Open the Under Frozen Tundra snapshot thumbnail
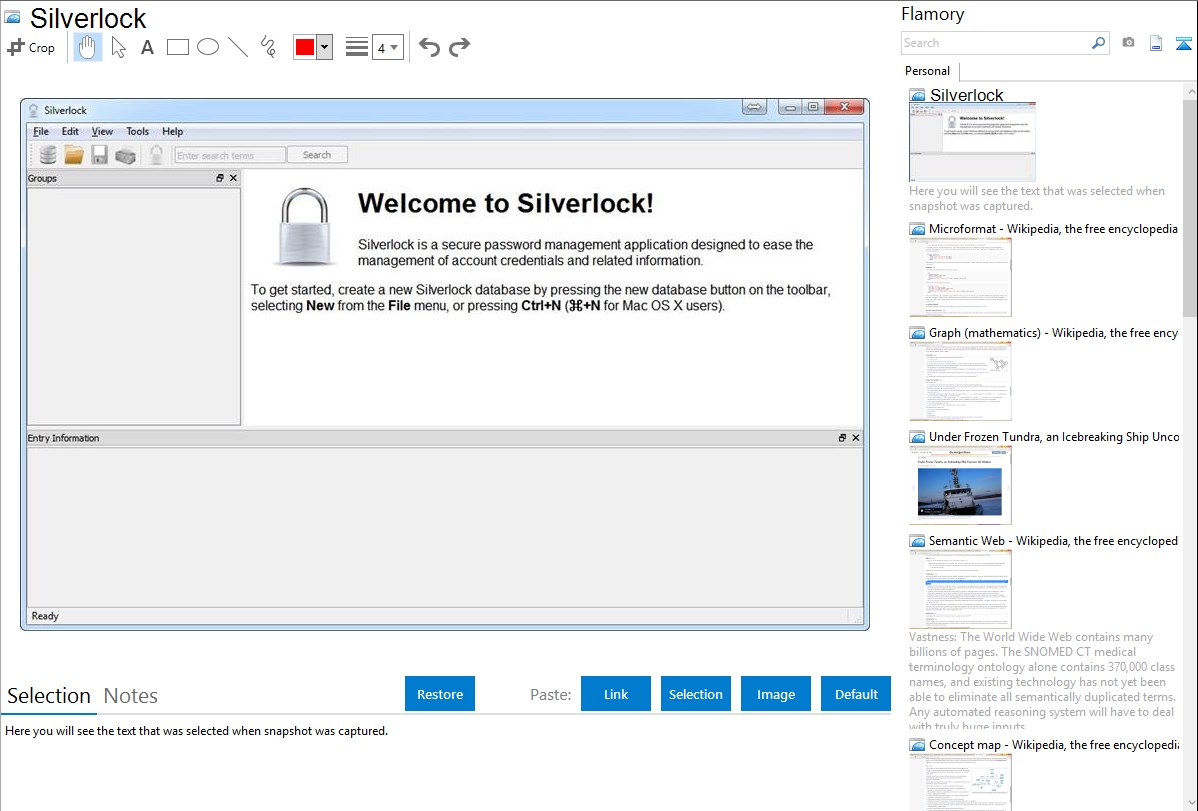The image size is (1198, 811). 960,485
